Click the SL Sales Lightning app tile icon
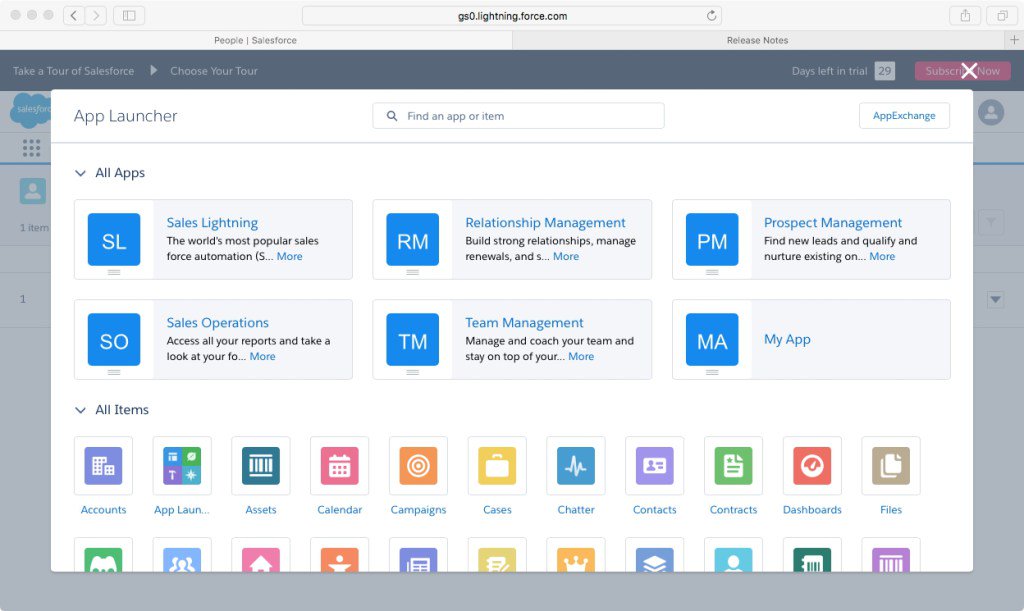Viewport: 1024px width, 611px height. click(x=114, y=240)
